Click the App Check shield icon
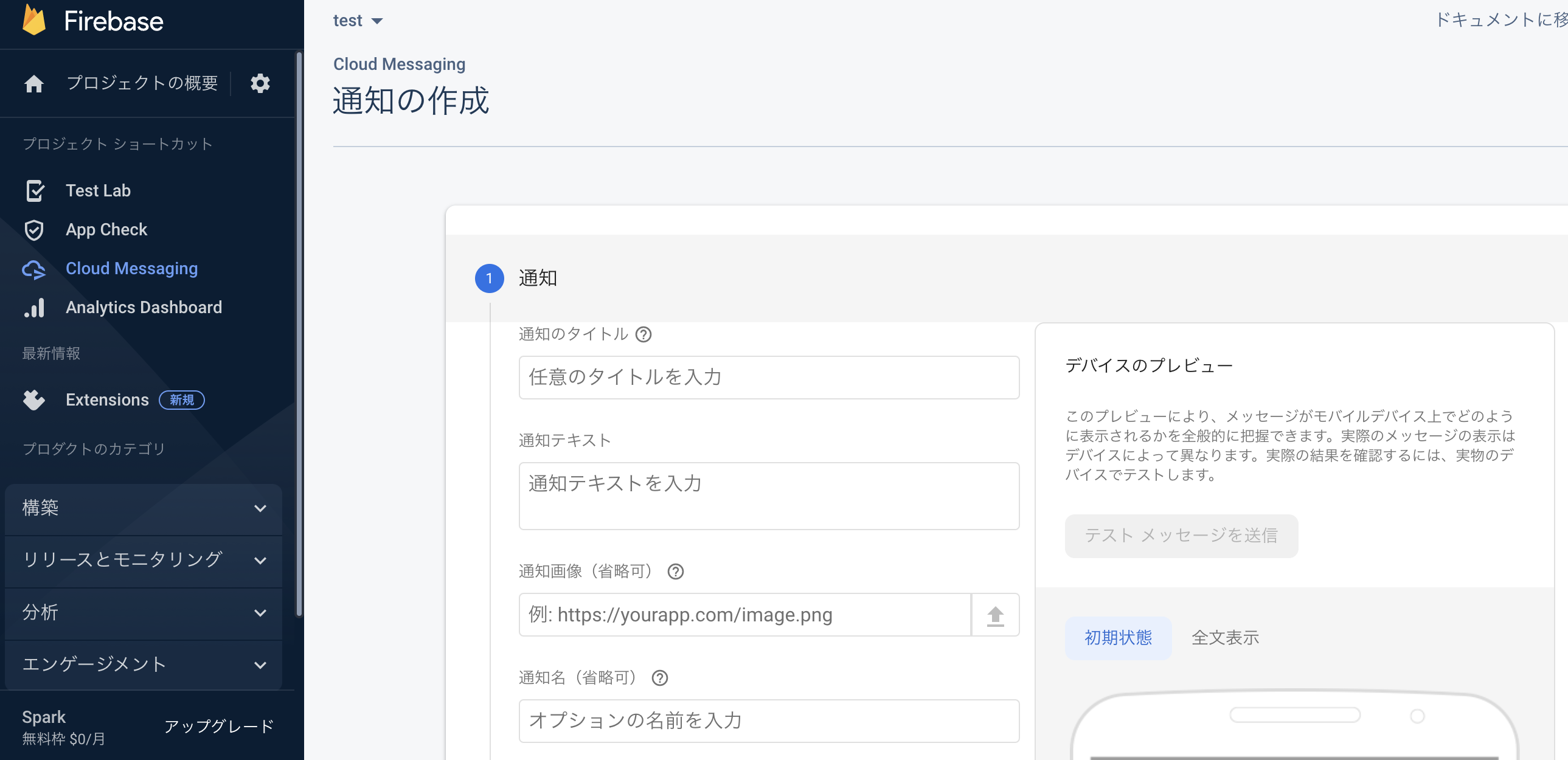The image size is (1568, 760). pos(34,229)
